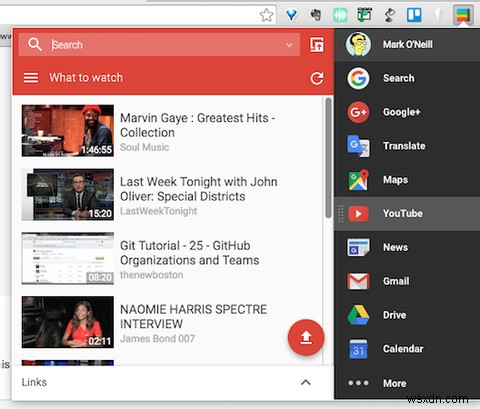Click title NAOMIE HARRIS SPECTRE INTERVIEW
Viewport: 480px width, 409px height.
pyautogui.click(x=193, y=317)
